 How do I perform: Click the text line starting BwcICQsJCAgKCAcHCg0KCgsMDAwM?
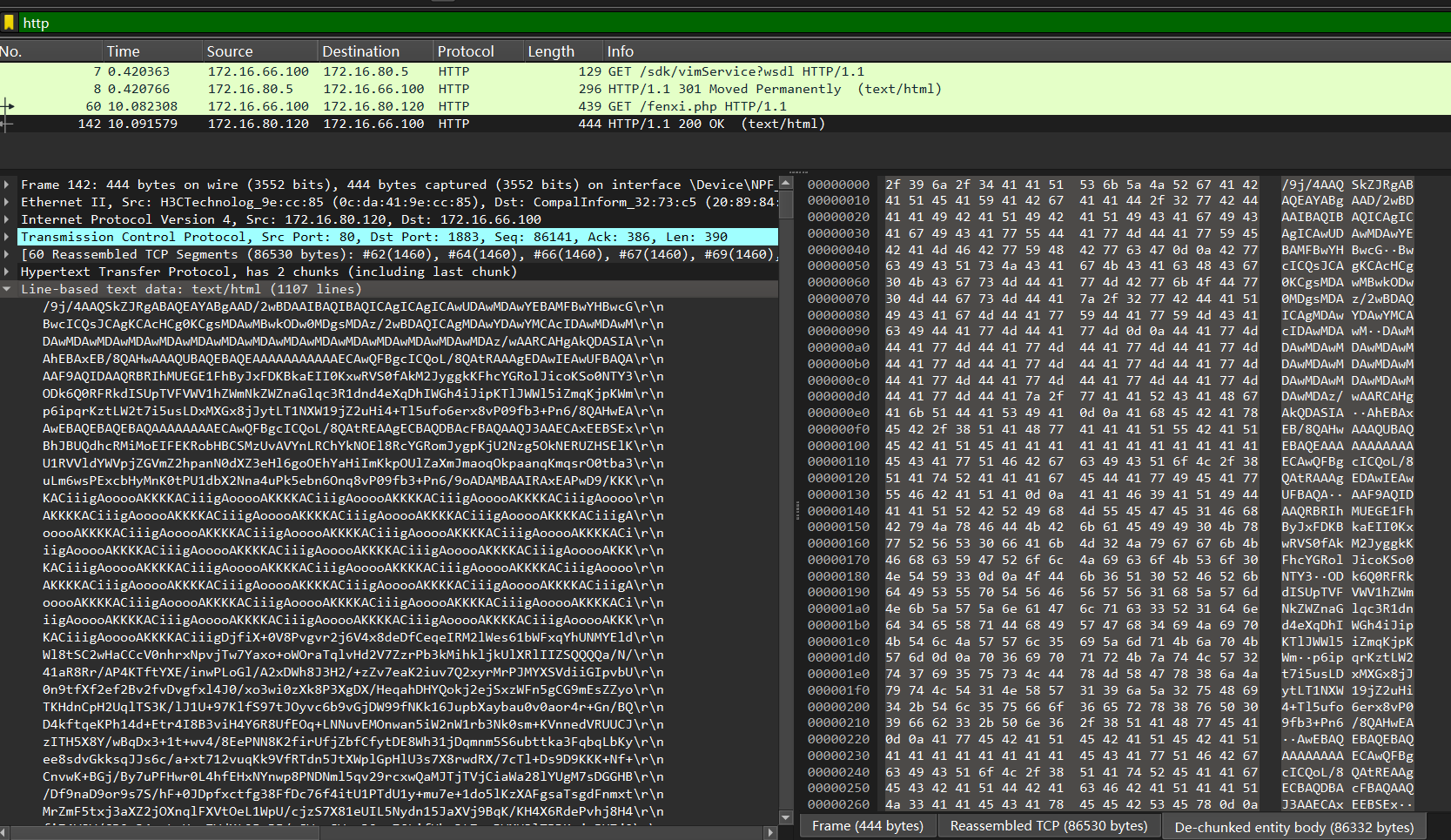coord(353,324)
